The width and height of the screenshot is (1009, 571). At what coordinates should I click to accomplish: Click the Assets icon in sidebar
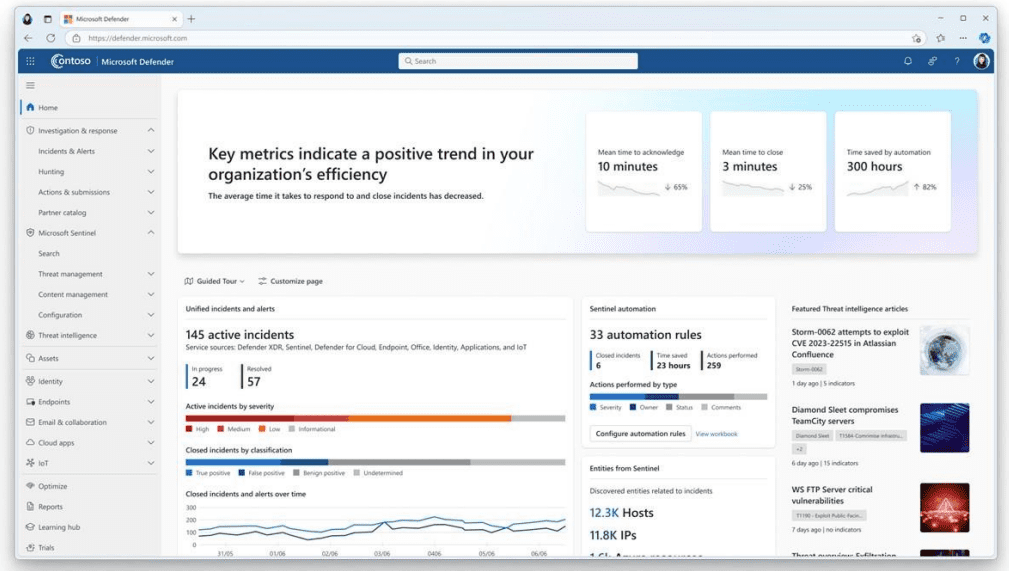pos(30,358)
